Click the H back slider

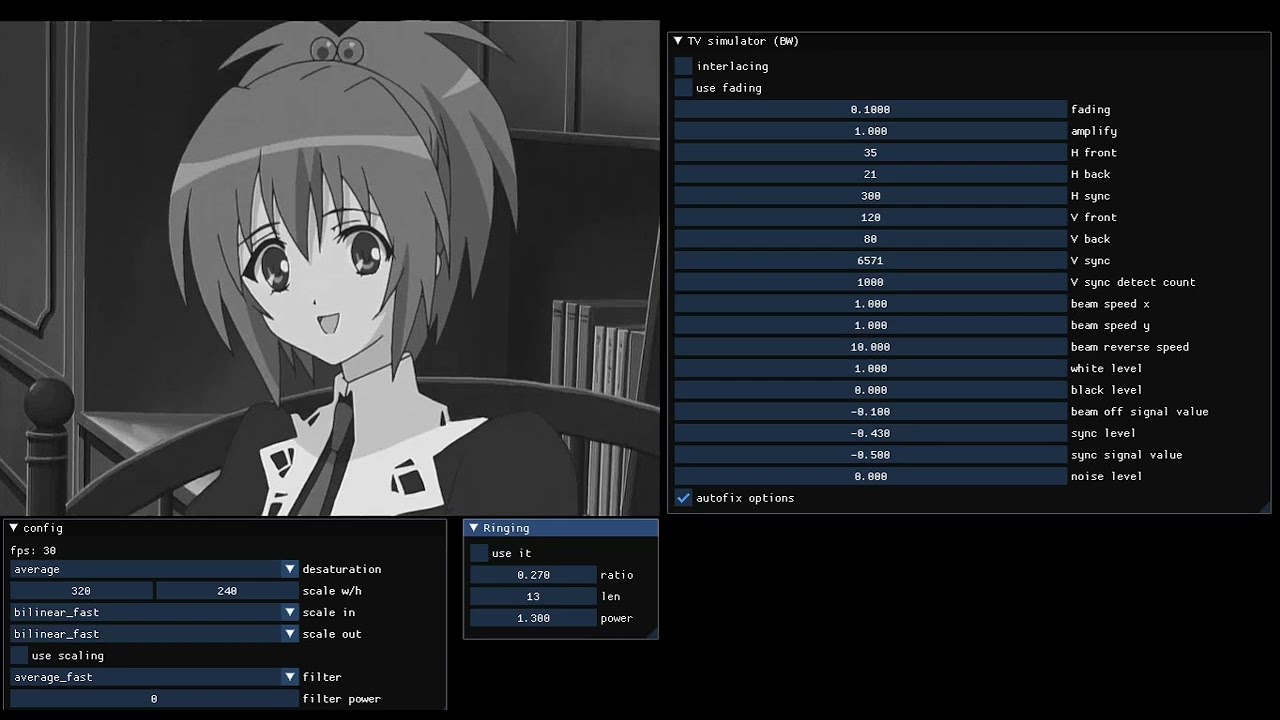pos(871,174)
